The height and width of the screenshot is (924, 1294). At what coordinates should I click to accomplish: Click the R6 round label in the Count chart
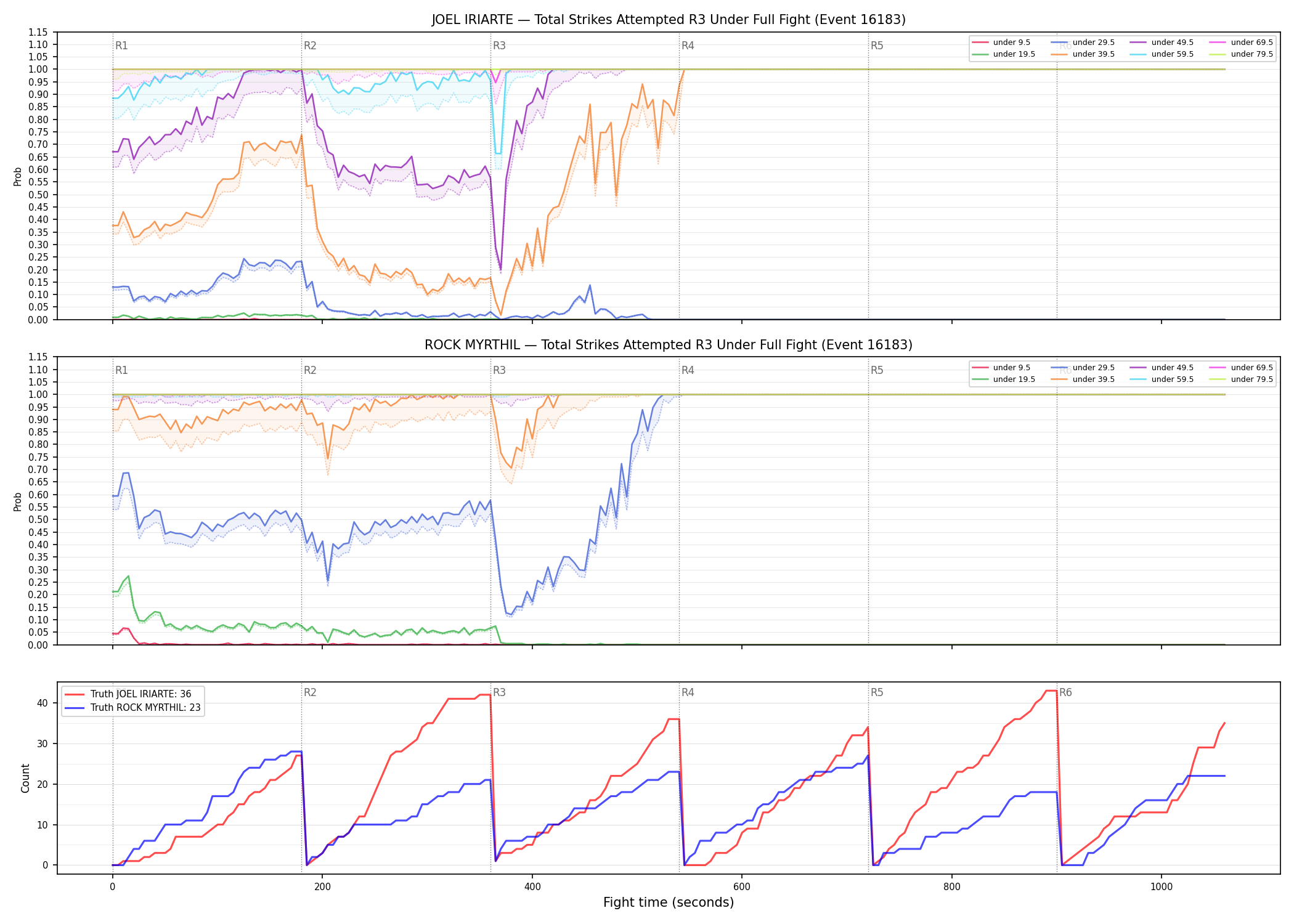point(1065,693)
